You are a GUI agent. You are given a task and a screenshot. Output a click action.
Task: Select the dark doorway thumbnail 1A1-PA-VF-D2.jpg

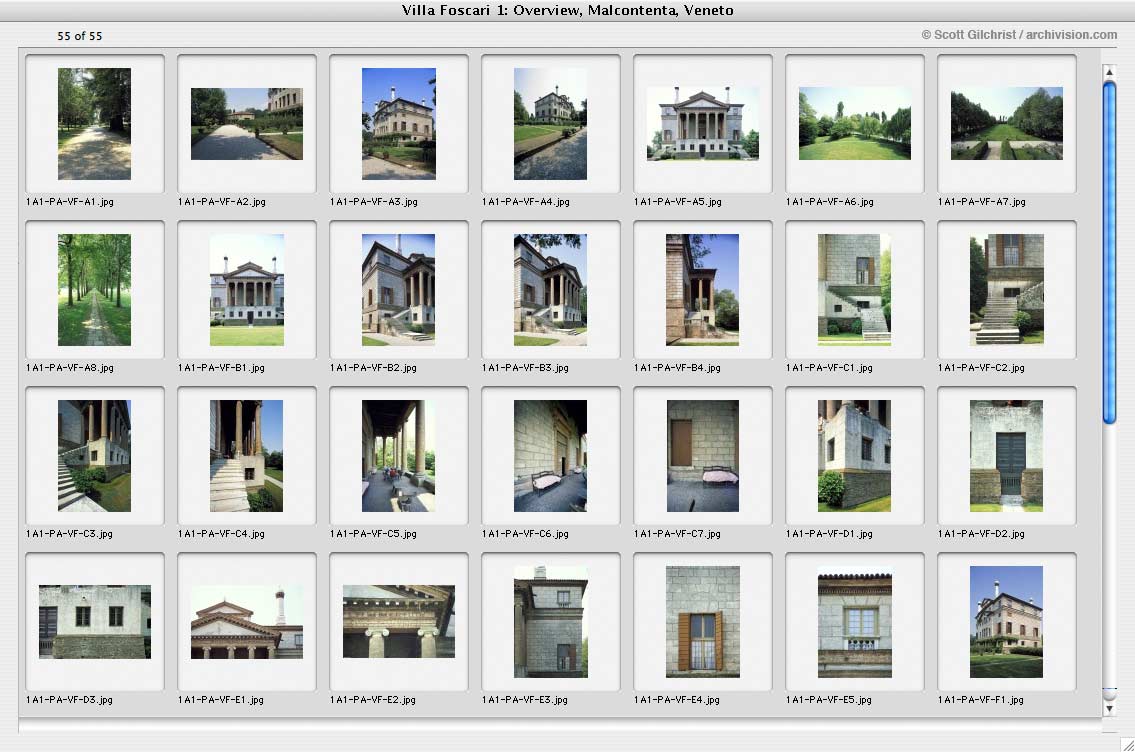pos(1007,456)
